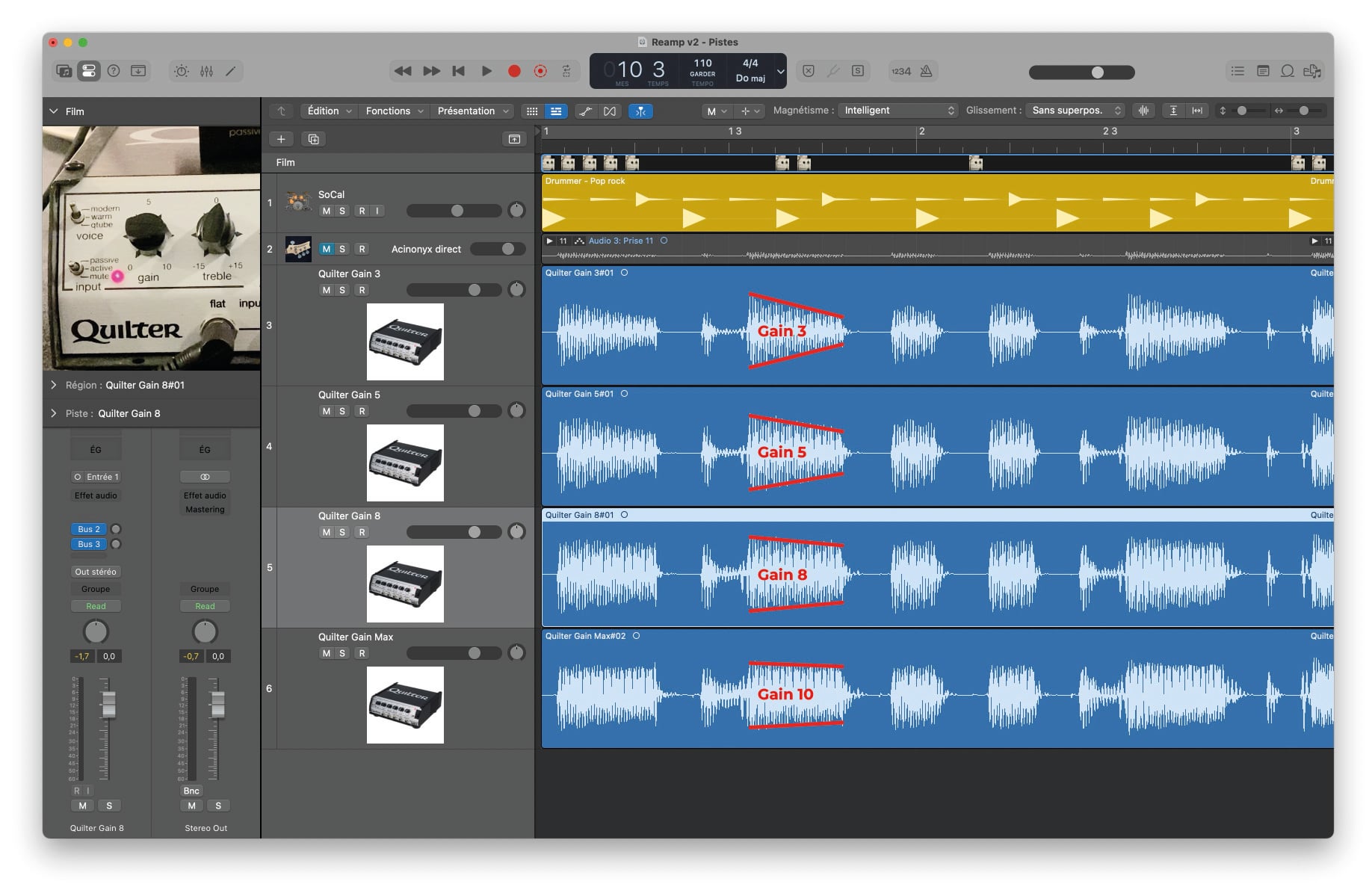Solo the SoCal drummer track

[x=342, y=211]
